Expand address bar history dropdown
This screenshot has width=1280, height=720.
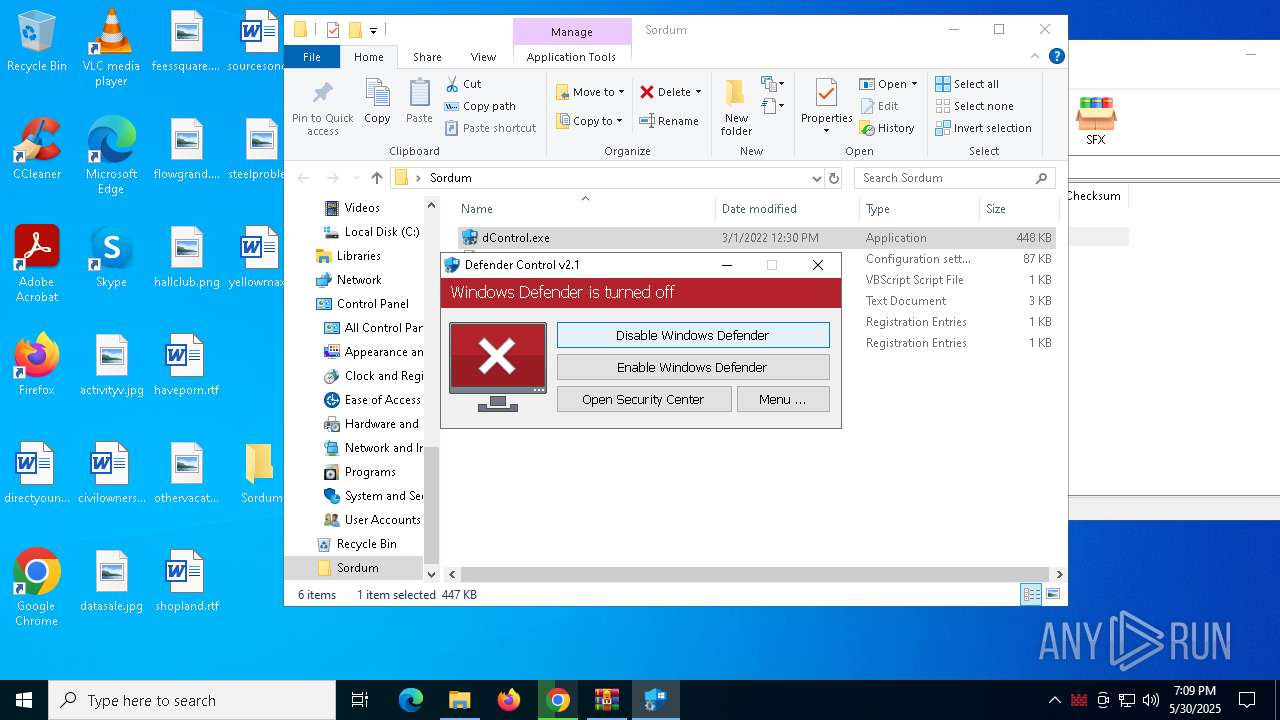point(816,178)
